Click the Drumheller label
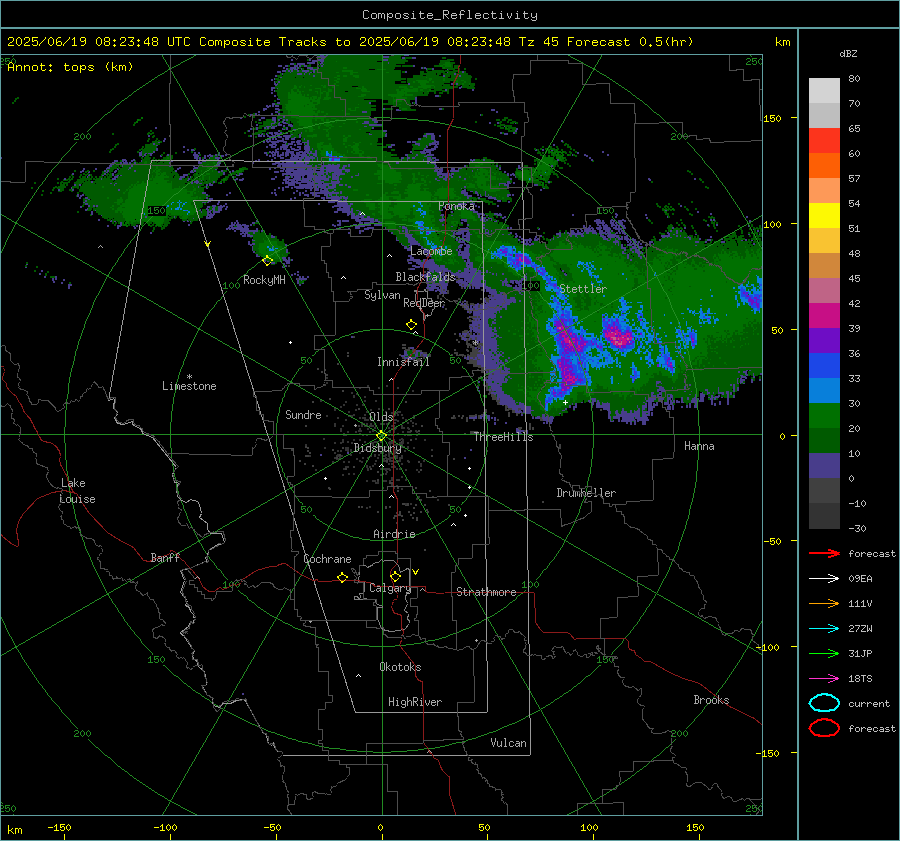The width and height of the screenshot is (900, 841). click(586, 493)
